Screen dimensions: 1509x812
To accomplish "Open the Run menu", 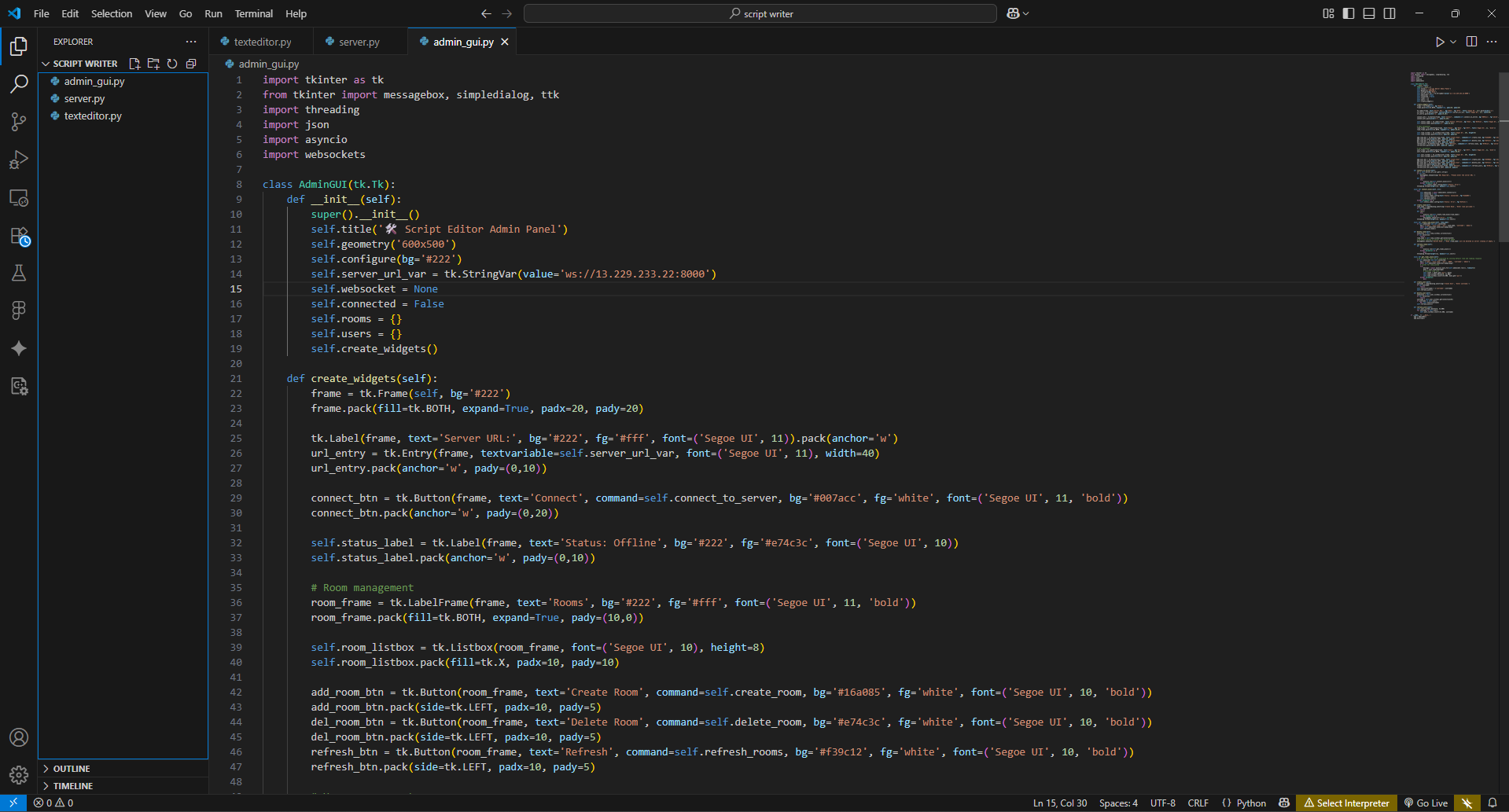I will (213, 13).
